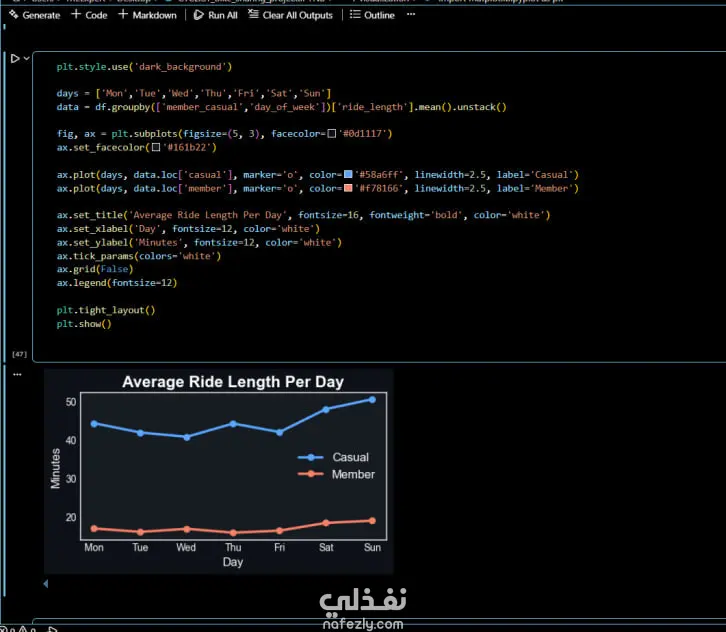The width and height of the screenshot is (726, 632).
Task: Open the toolbar more actions ellipsis
Action: 411,14
